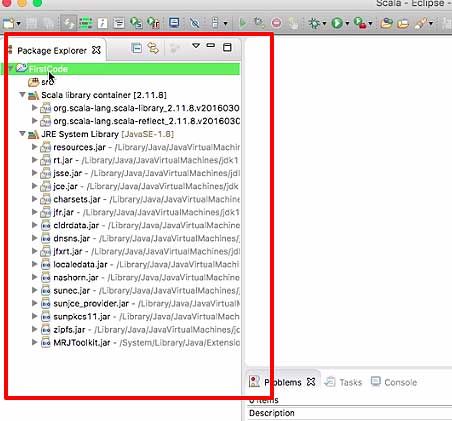Collapse Scala library container node
Image resolution: width=452 pixels, height=421 pixels.
(x=22, y=95)
